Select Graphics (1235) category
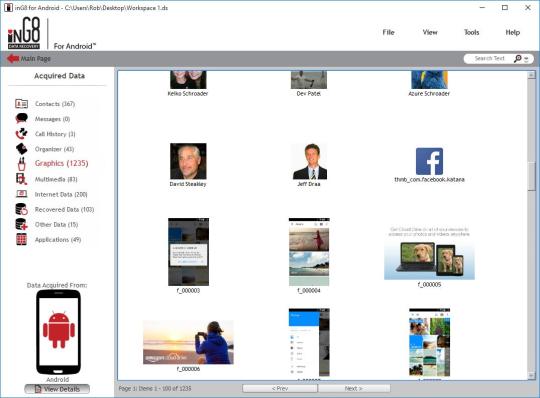Image resolution: width=540 pixels, height=398 pixels. [62, 163]
